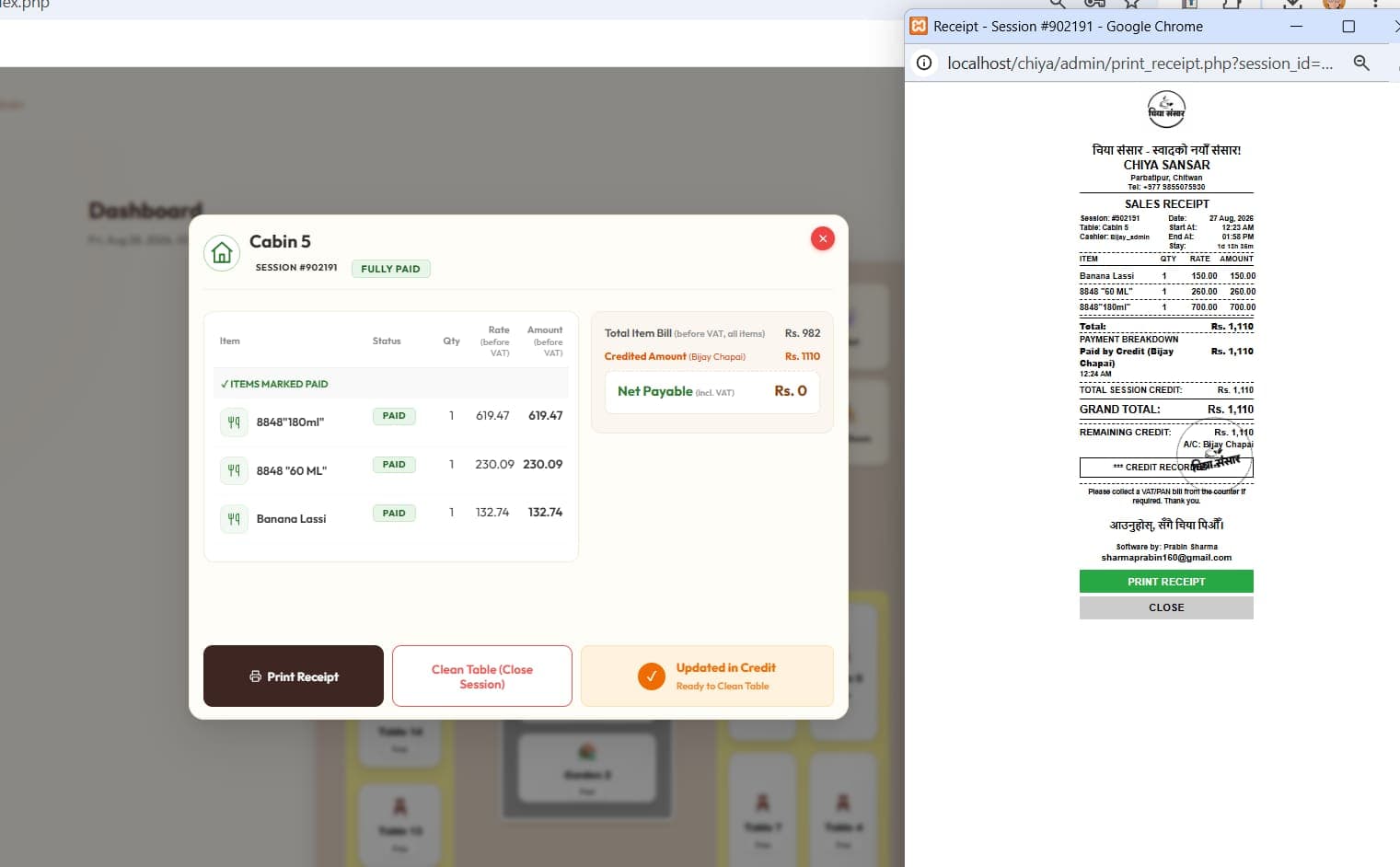Screen dimensions: 1400x867
Task: Click the PAID badge for 8848"180ml"
Action: click(x=394, y=416)
